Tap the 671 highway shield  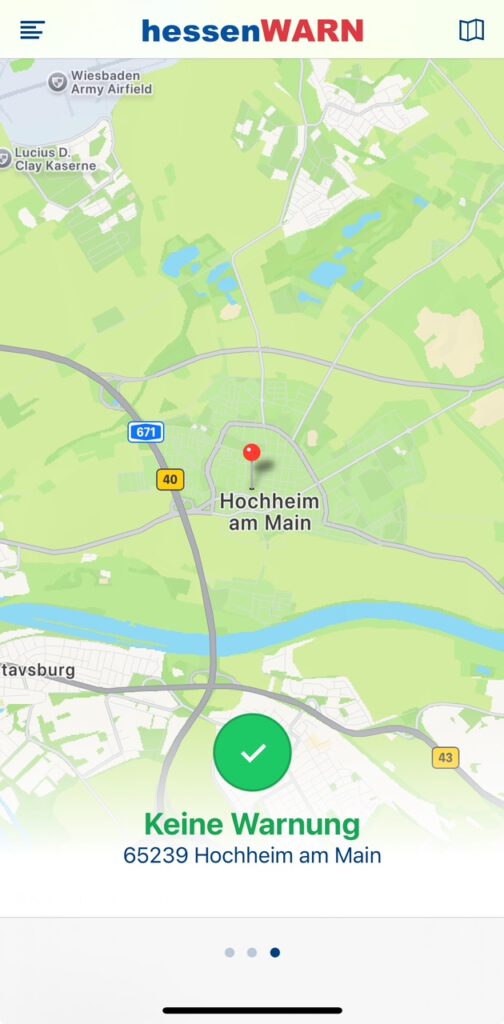[146, 432]
